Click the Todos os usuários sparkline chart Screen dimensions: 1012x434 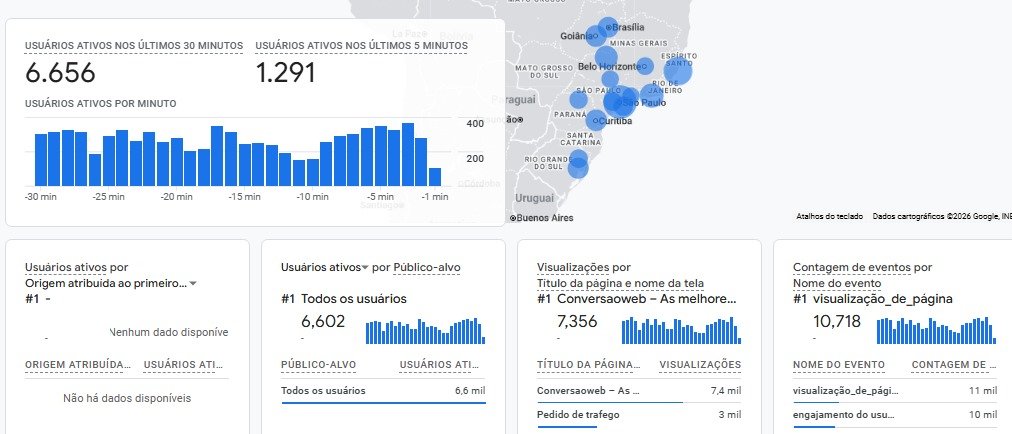tap(425, 331)
